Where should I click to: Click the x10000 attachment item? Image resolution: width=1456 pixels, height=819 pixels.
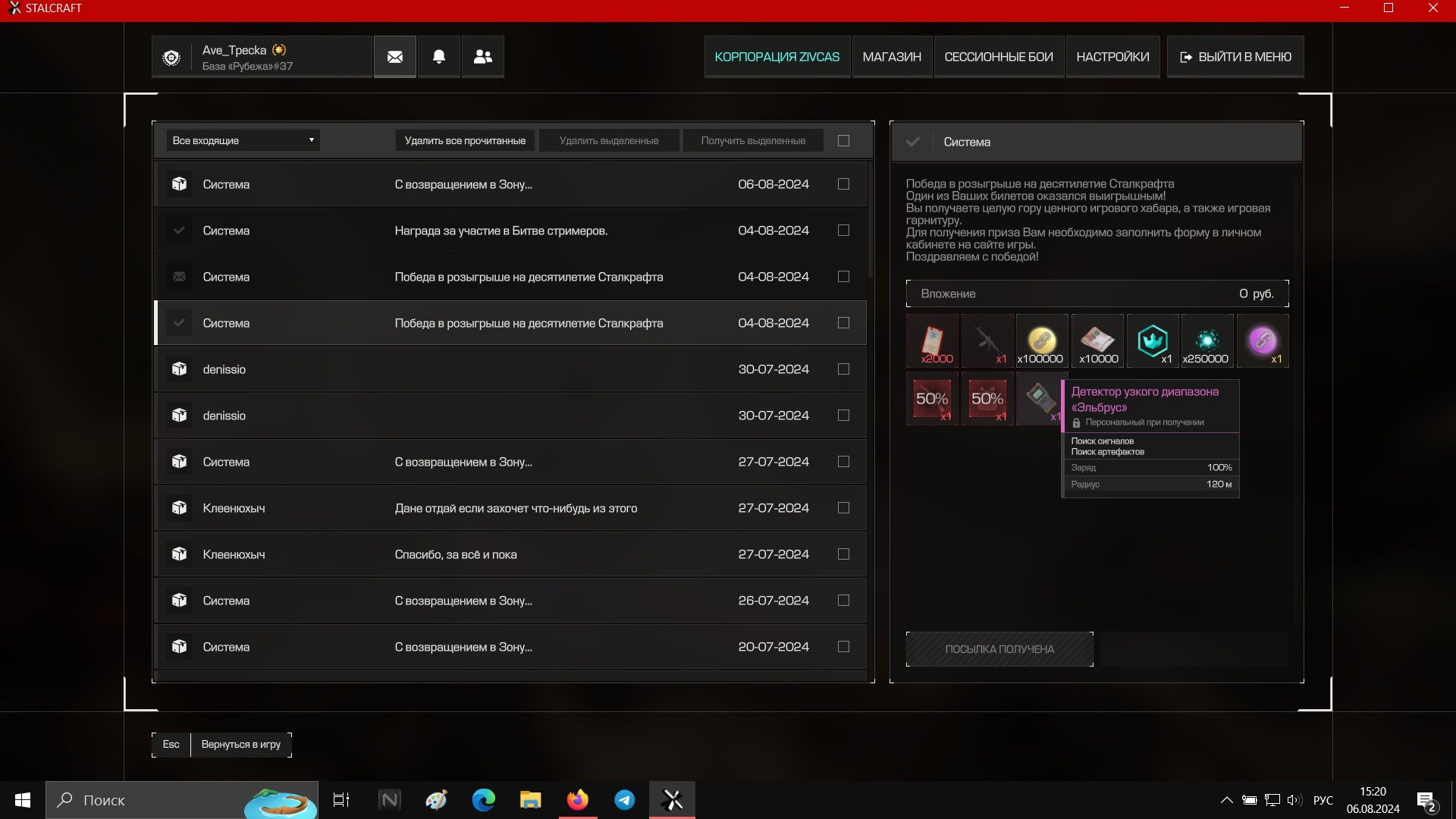(x=1097, y=340)
